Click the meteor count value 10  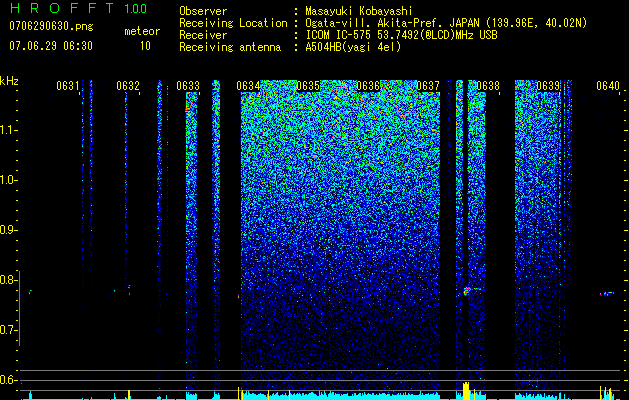pos(145,46)
